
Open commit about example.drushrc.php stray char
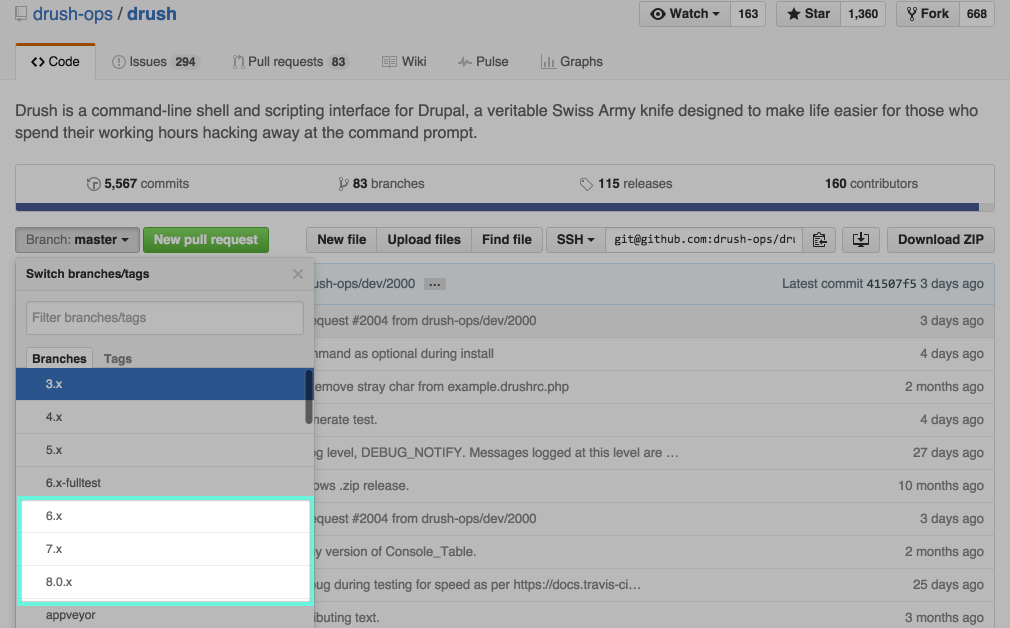point(442,386)
